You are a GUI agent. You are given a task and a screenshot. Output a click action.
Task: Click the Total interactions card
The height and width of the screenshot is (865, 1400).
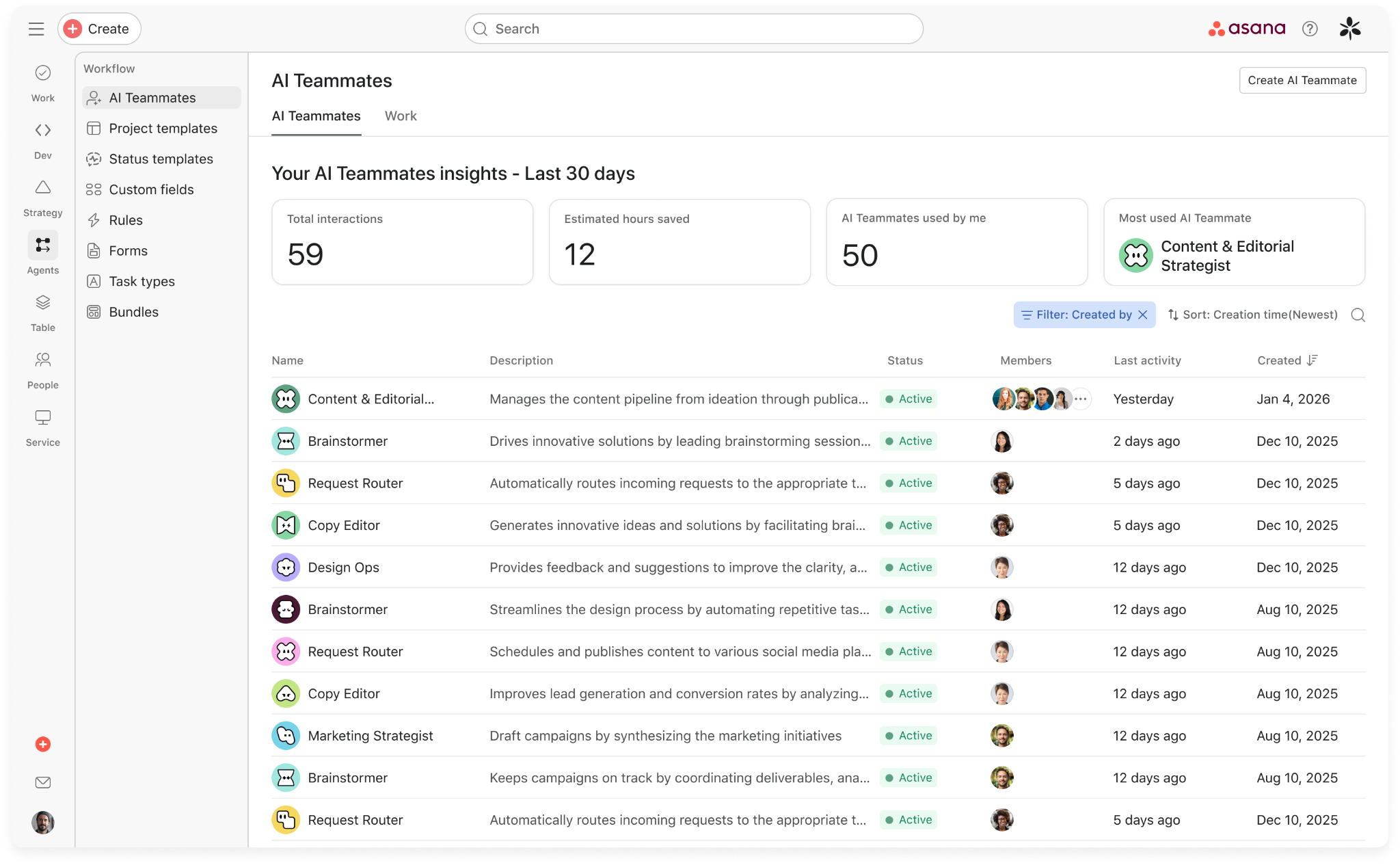(402, 242)
